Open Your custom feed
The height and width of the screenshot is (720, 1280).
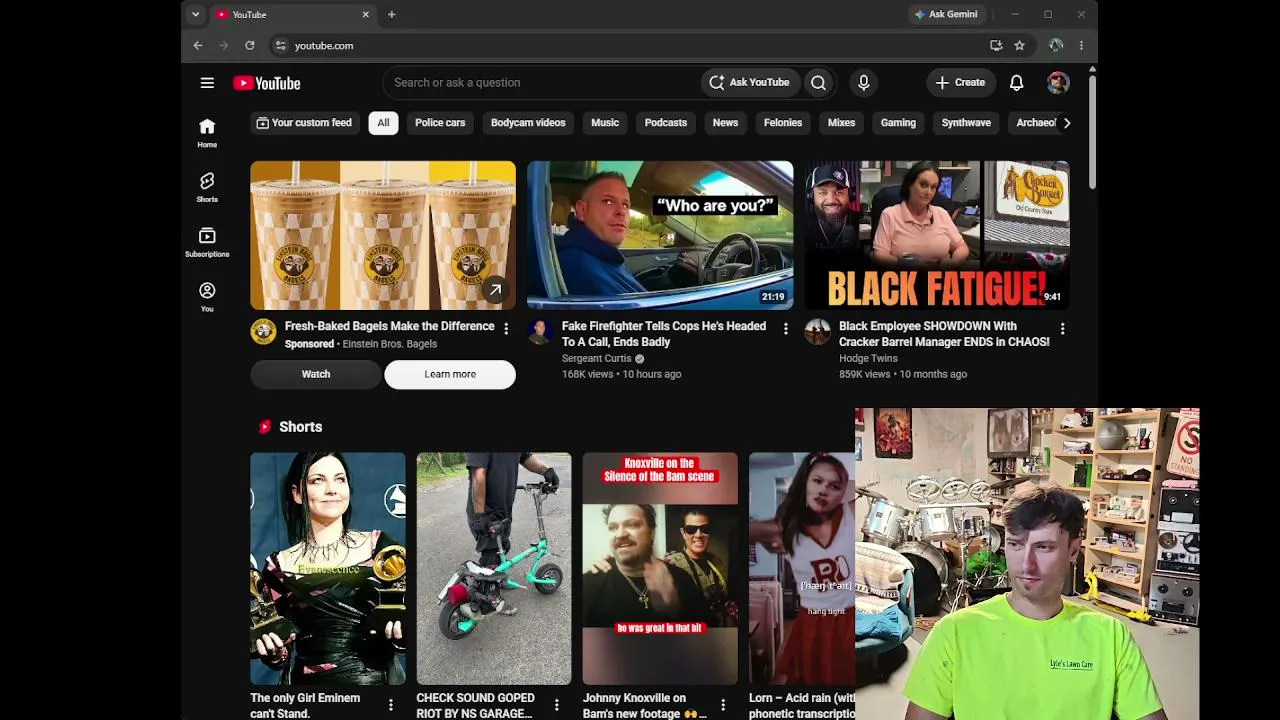[305, 123]
